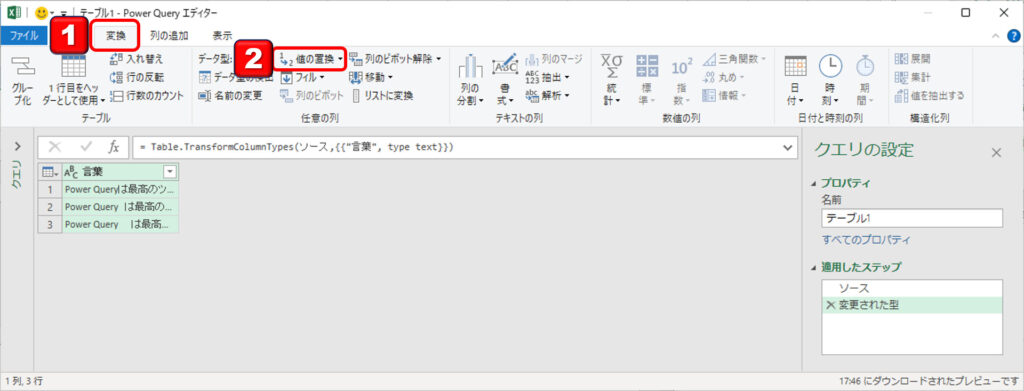Image resolution: width=1024 pixels, height=391 pixels.
Task: Select the ソース applied step
Action: pos(912,288)
